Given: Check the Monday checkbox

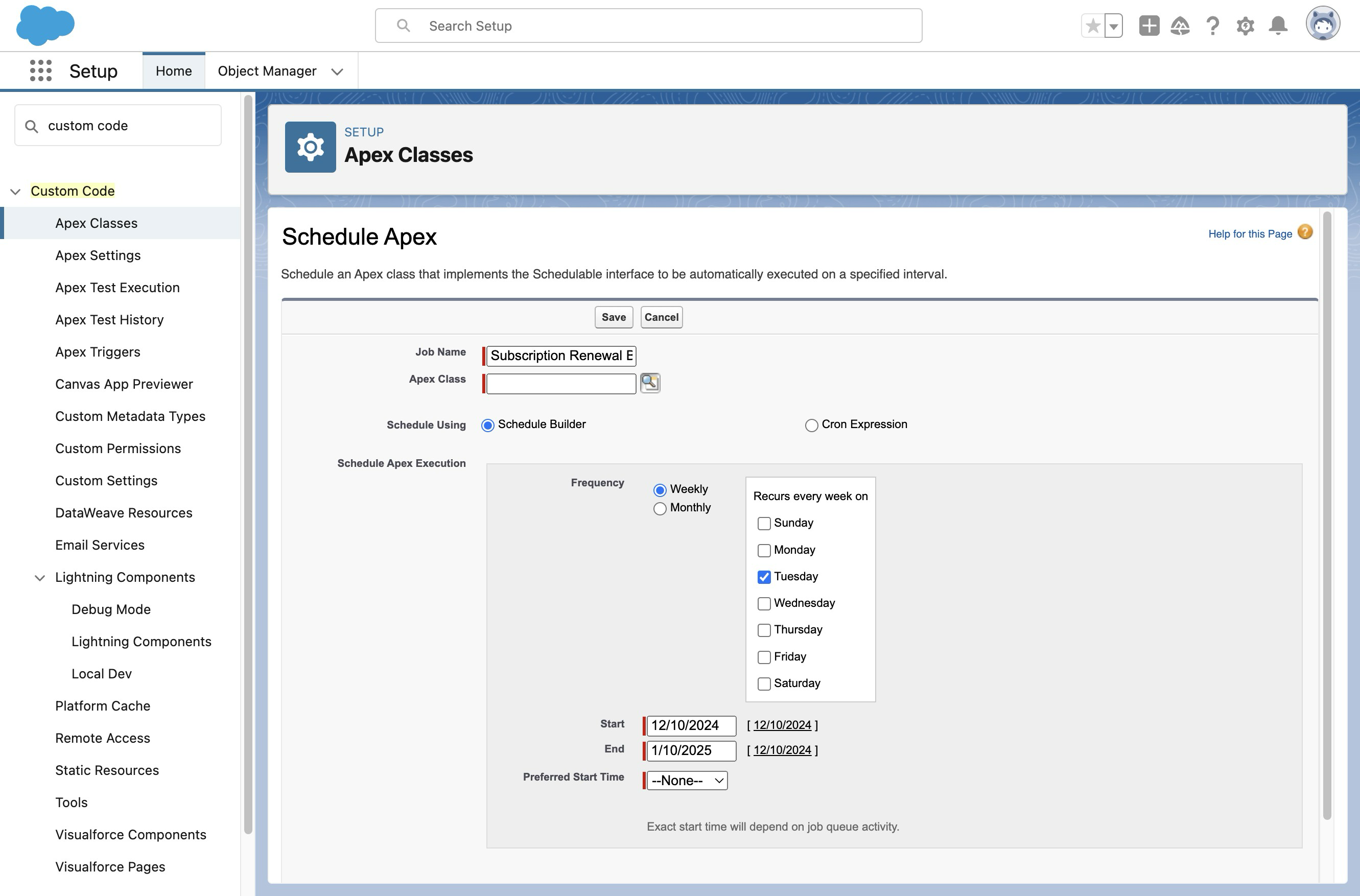Looking at the screenshot, I should click(x=764, y=550).
